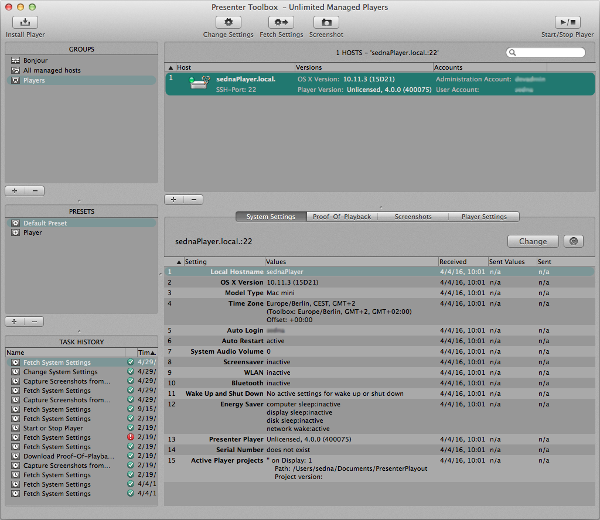
Task: Select the System Audio Volume row
Action: [379, 351]
